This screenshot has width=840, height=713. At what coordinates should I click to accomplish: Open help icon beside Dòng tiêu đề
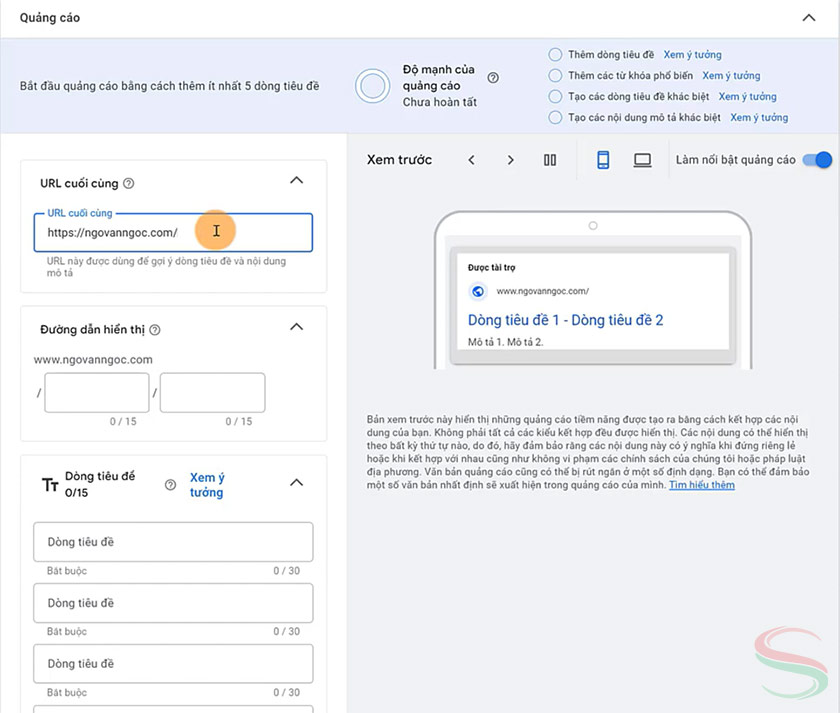pos(170,485)
